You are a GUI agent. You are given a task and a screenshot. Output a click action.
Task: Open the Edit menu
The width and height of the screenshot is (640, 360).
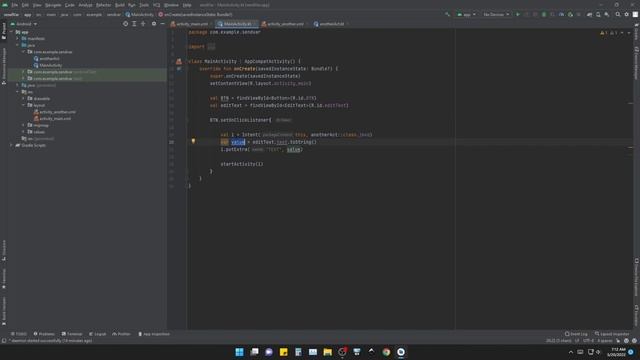click(x=25, y=5)
